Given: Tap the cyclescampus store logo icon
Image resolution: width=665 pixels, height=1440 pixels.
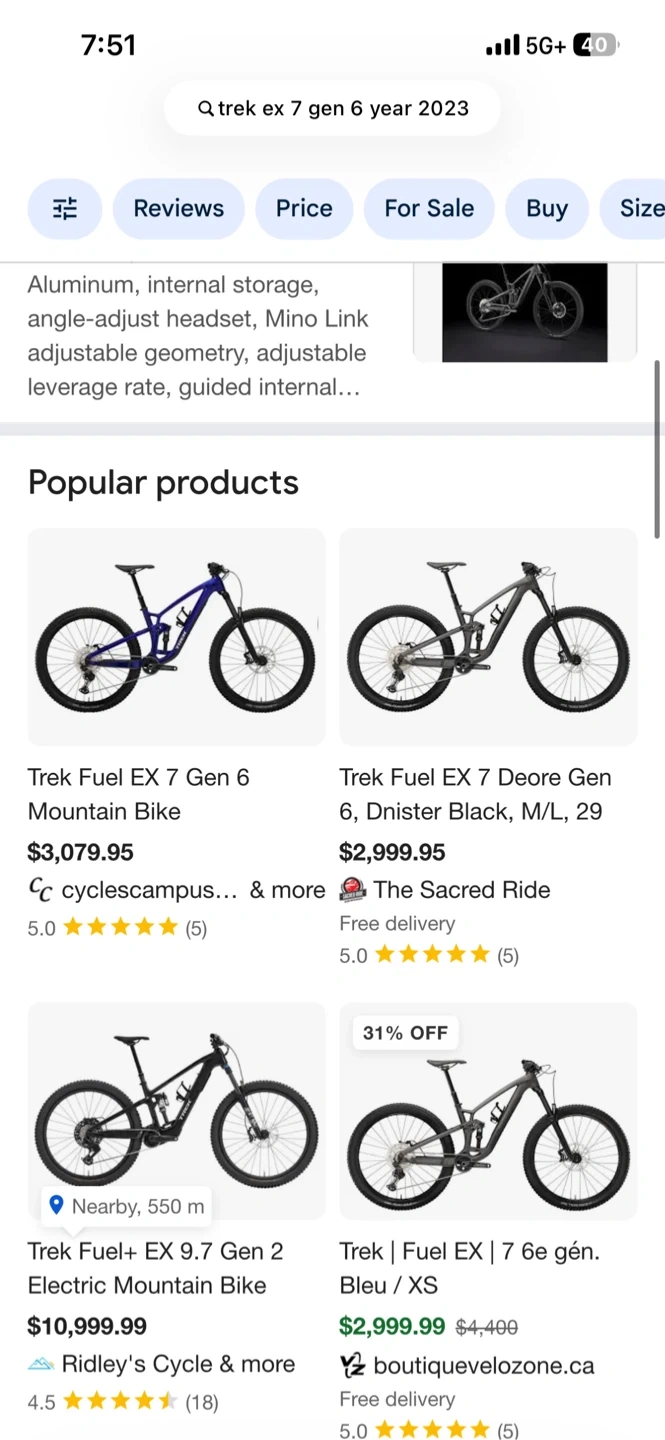Looking at the screenshot, I should coord(40,890).
